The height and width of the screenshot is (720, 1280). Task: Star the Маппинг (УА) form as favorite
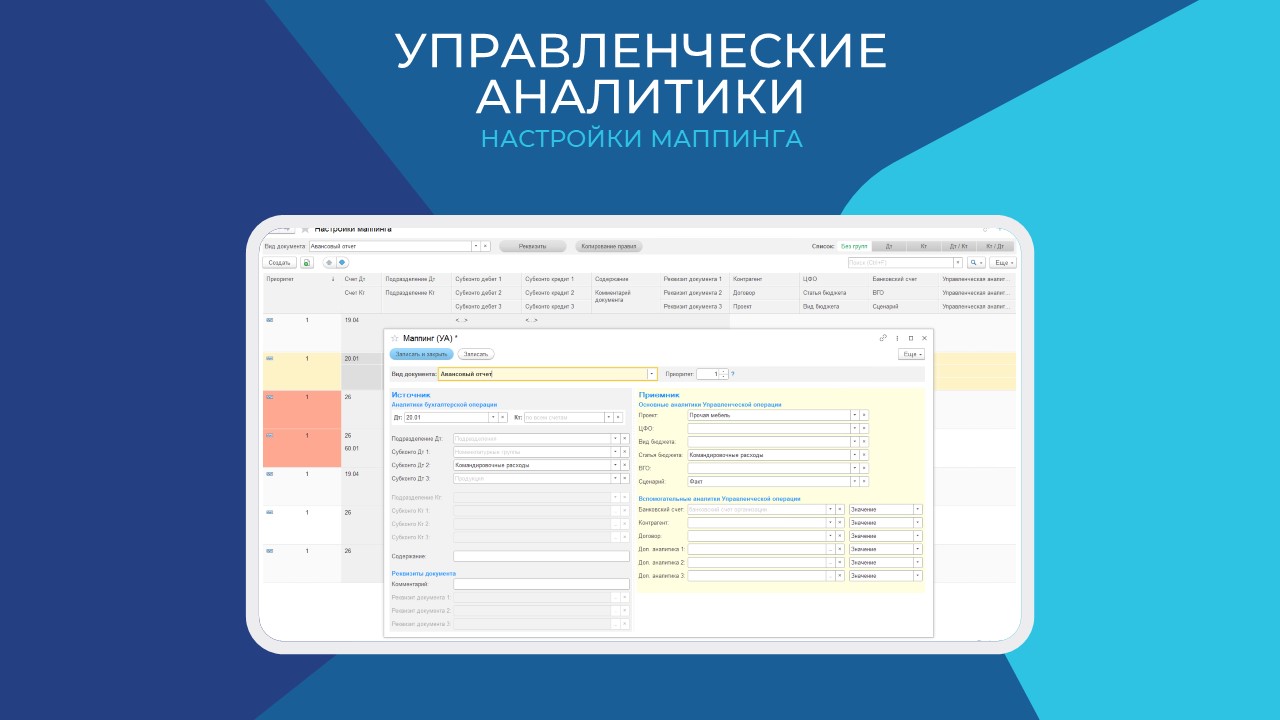tap(395, 339)
